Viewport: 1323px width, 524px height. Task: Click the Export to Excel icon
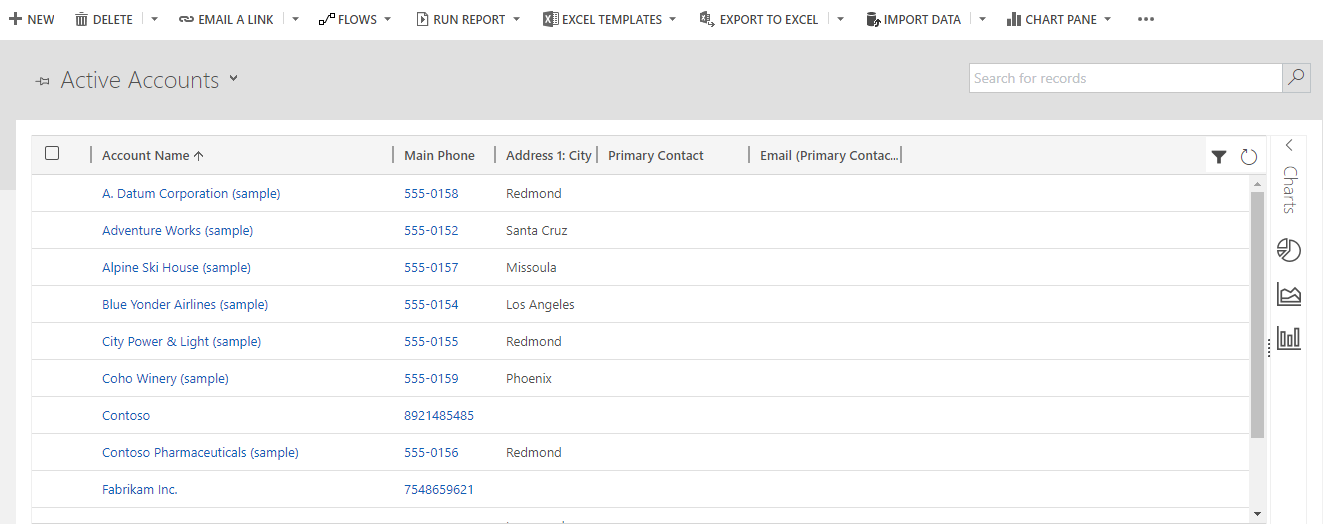pos(706,19)
